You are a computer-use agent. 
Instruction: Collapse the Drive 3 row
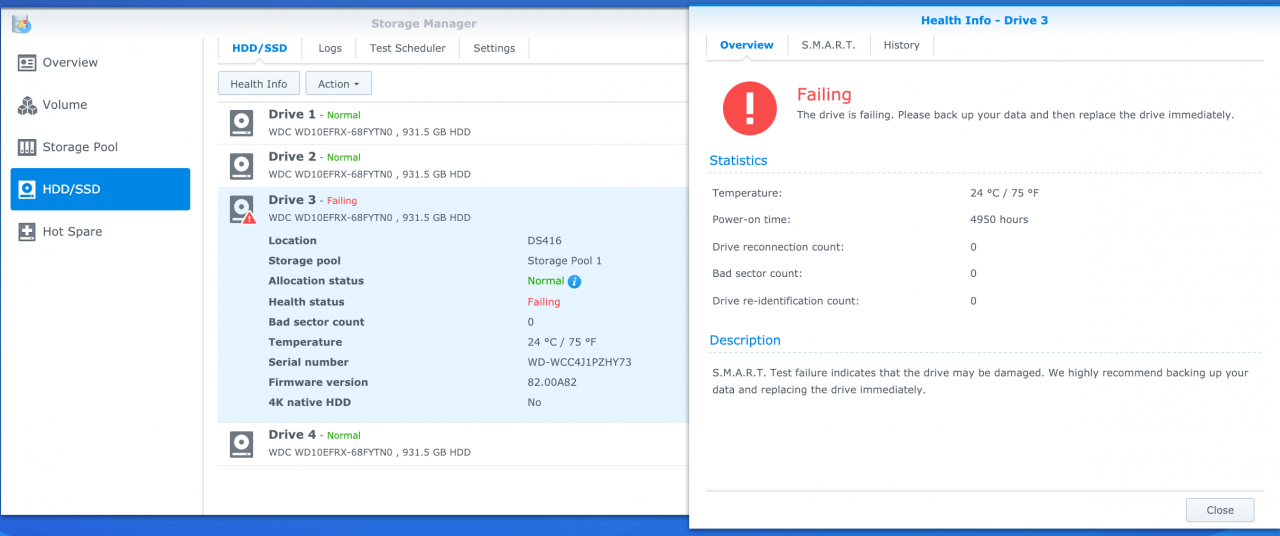(453, 208)
